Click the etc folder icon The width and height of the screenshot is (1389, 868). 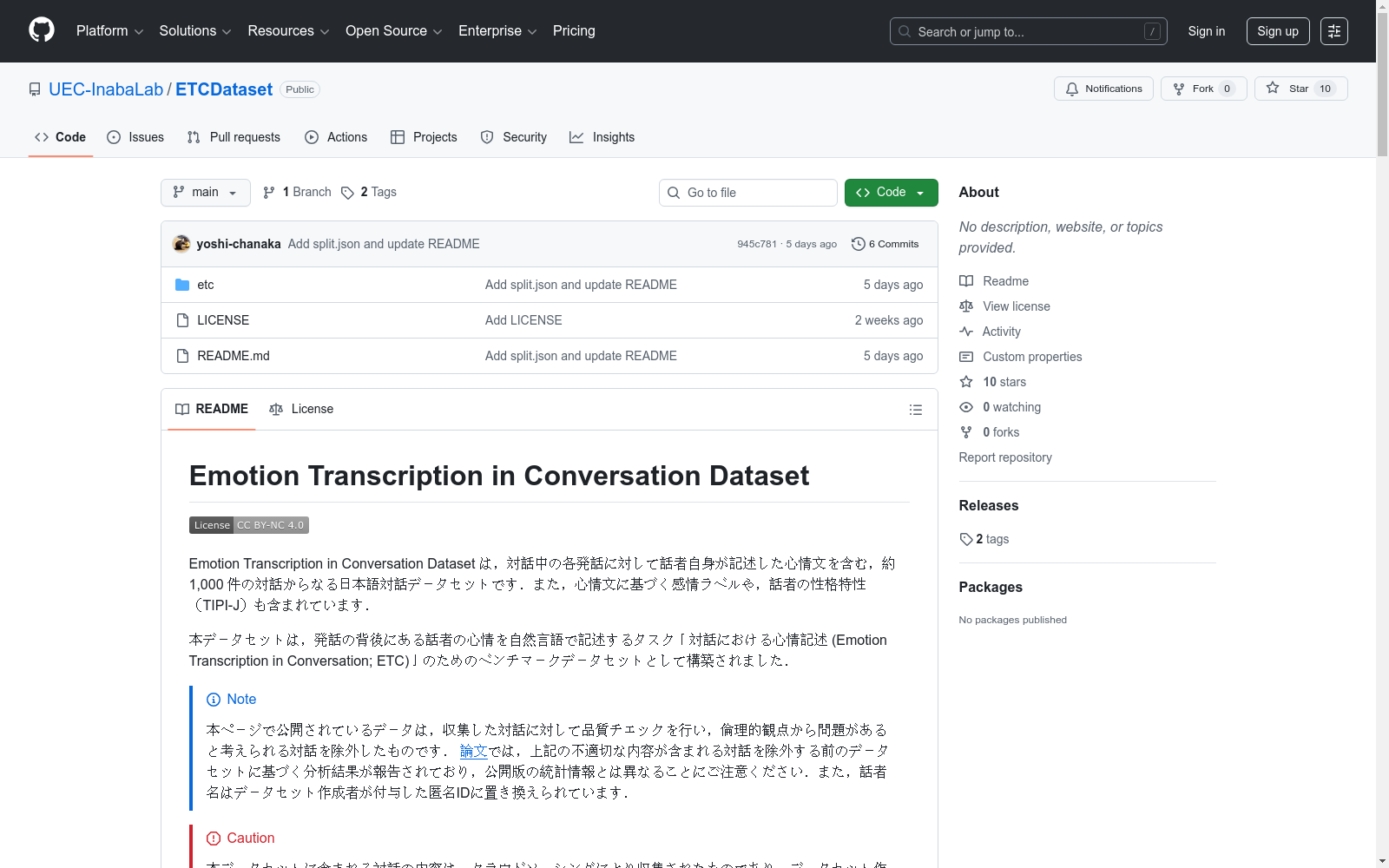182,285
